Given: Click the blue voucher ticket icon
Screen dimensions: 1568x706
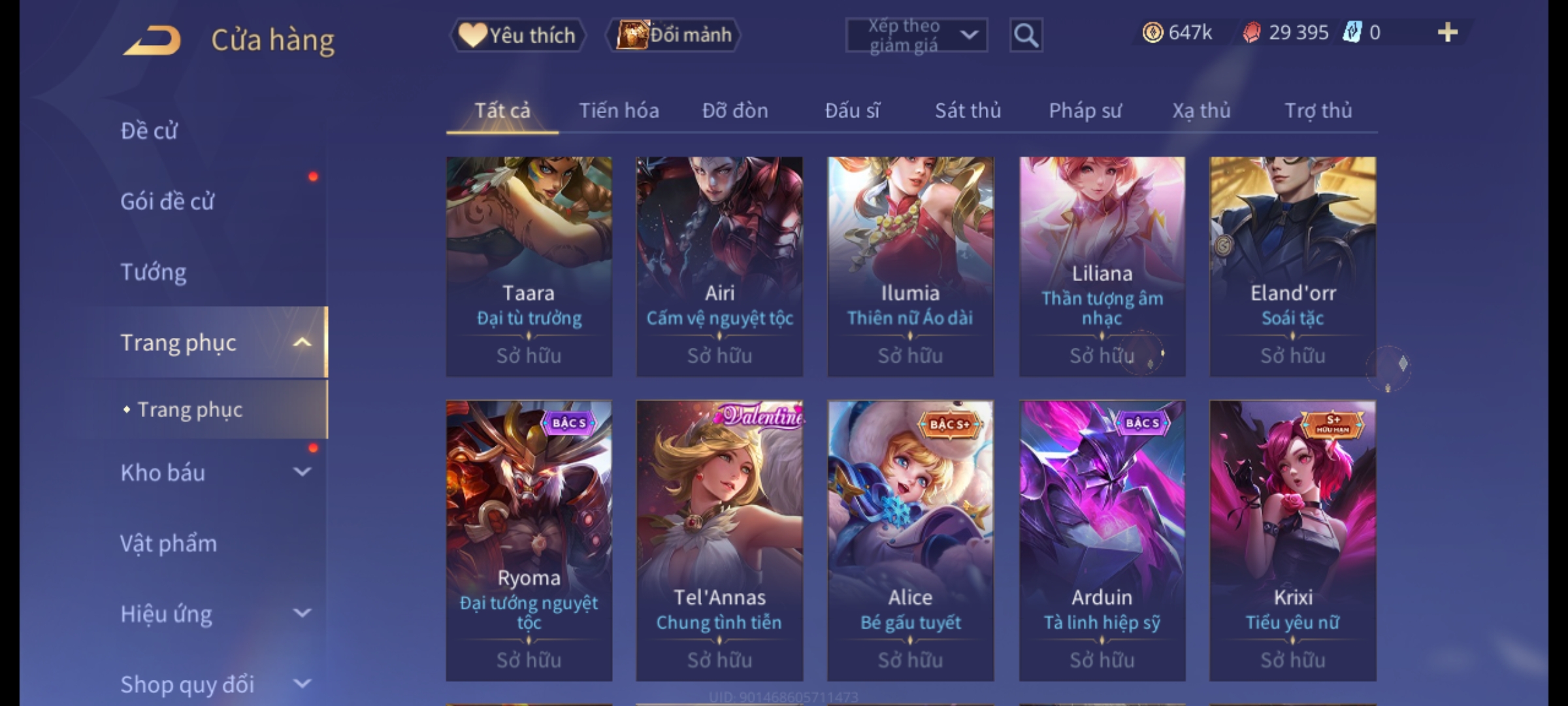Looking at the screenshot, I should coord(1351,32).
